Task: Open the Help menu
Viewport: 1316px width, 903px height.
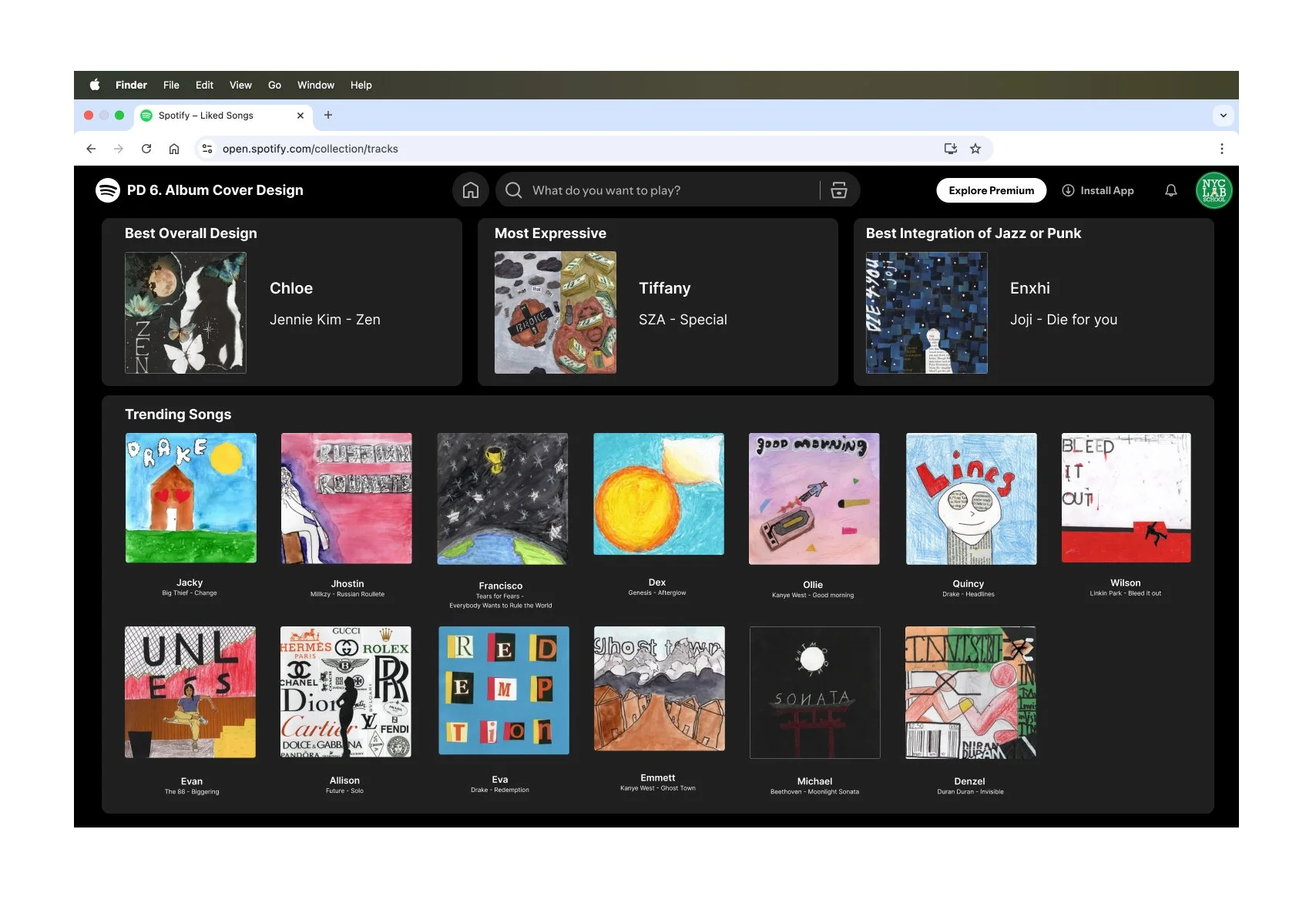Action: click(x=361, y=85)
